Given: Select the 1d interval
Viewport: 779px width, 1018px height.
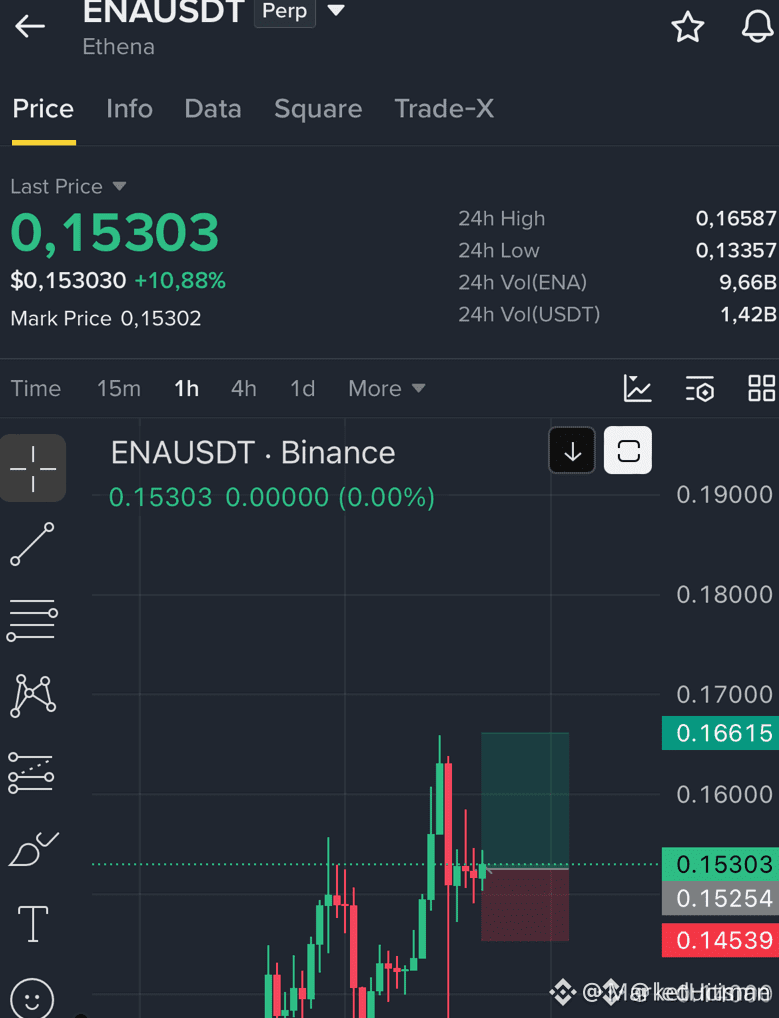Looking at the screenshot, I should coord(303,388).
